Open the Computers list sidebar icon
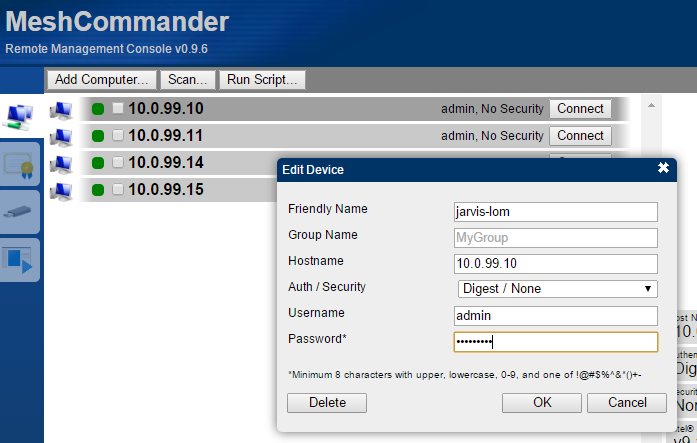The width and height of the screenshot is (697, 443). pyautogui.click(x=18, y=117)
